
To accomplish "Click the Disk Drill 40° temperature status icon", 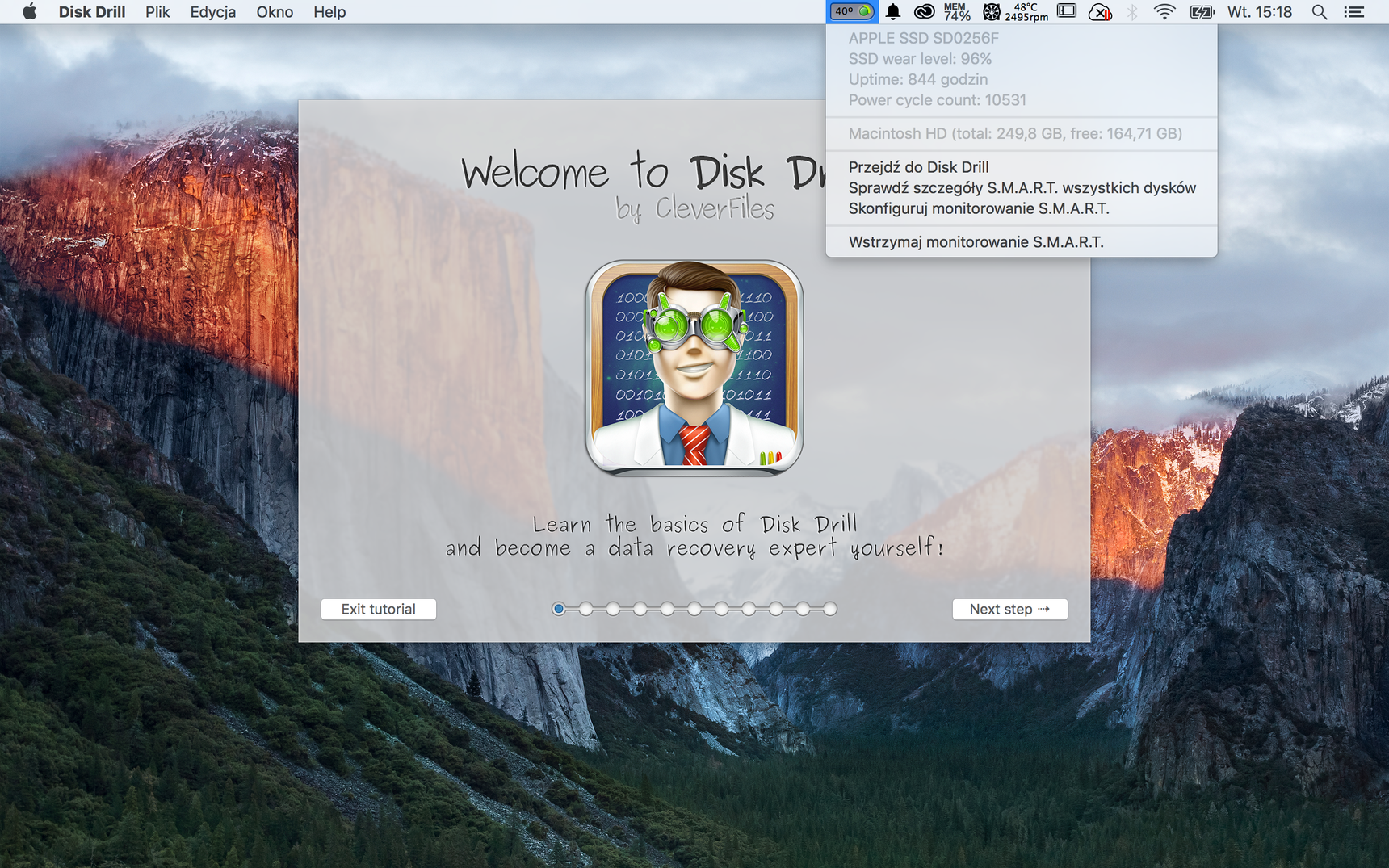I will 852,11.
